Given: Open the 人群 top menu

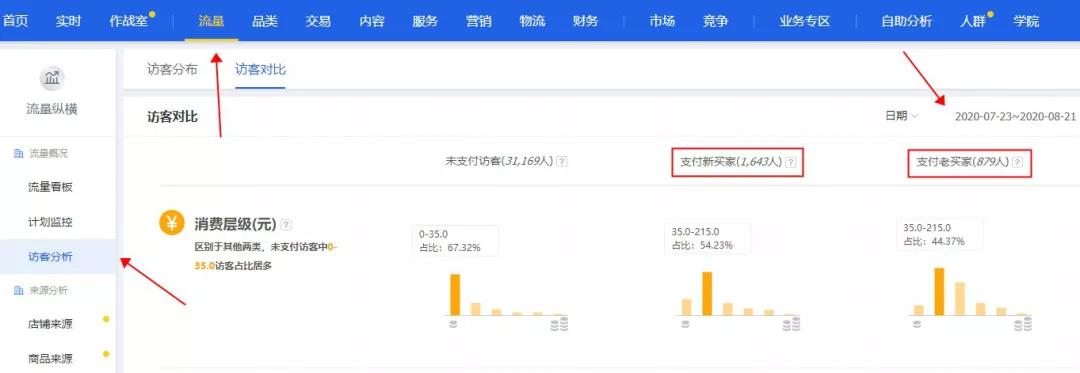Looking at the screenshot, I should coord(973,21).
